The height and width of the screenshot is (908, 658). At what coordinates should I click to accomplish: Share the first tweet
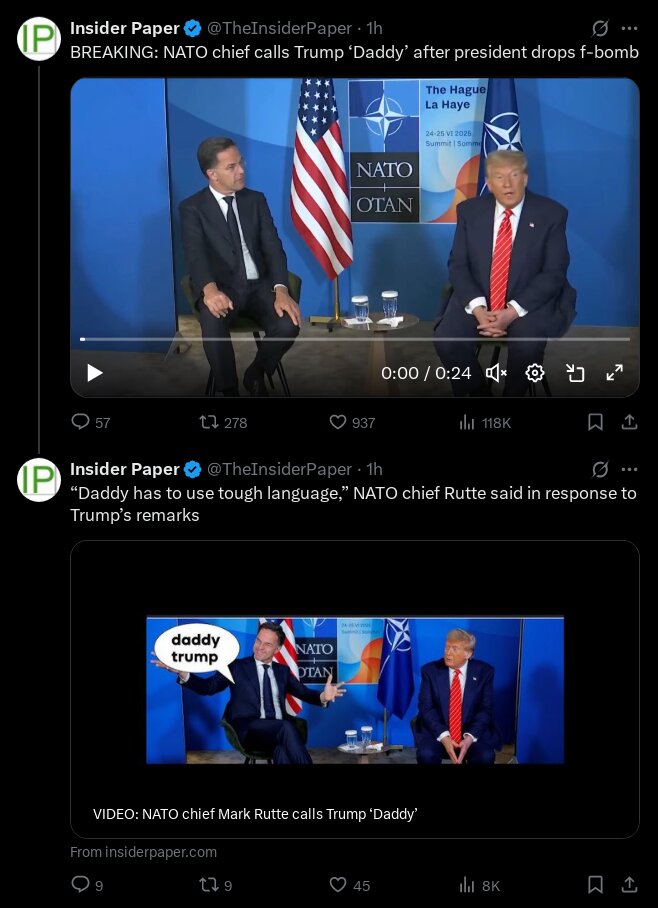pos(630,422)
